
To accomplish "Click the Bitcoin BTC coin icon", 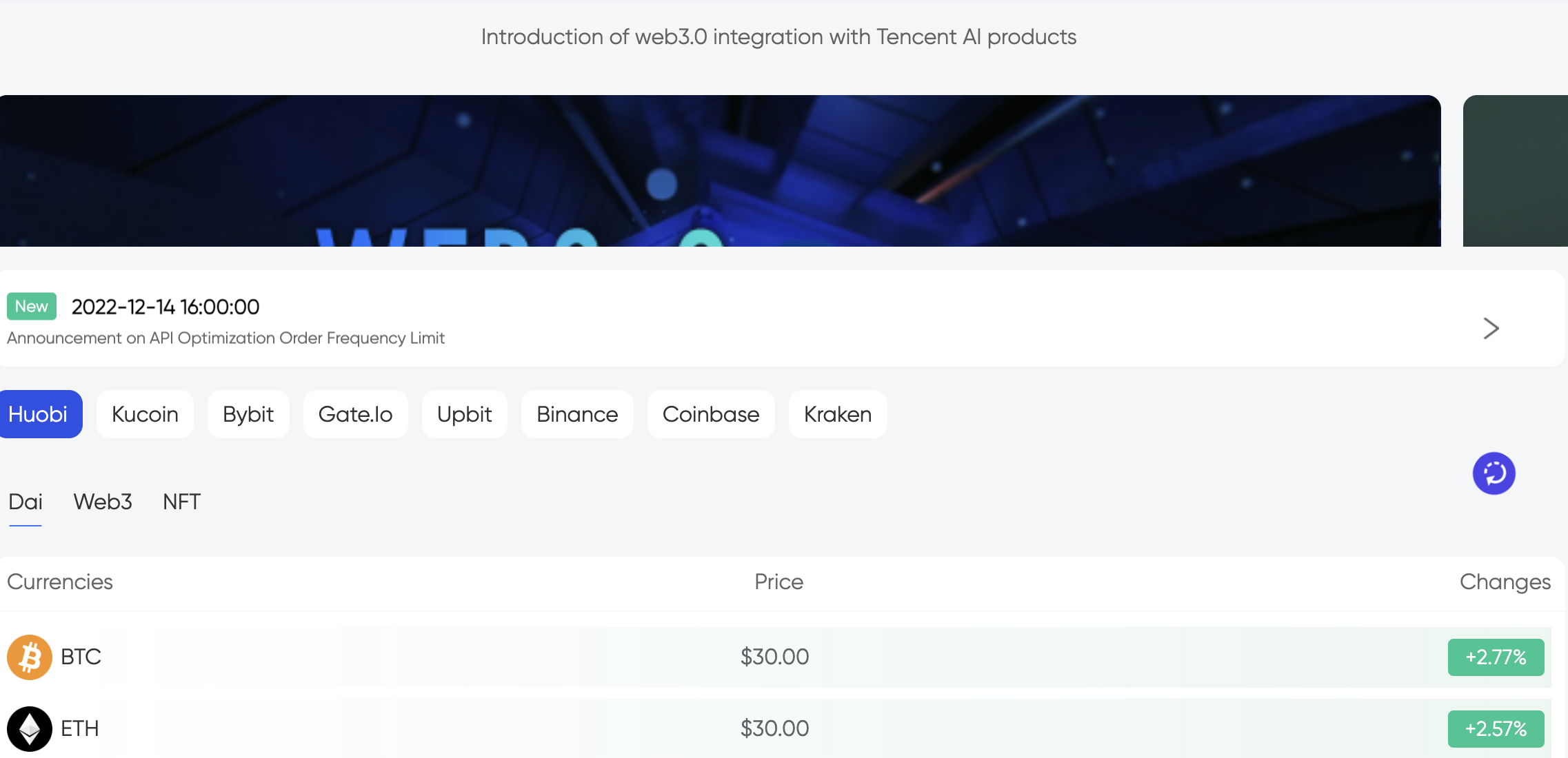I will pyautogui.click(x=30, y=657).
